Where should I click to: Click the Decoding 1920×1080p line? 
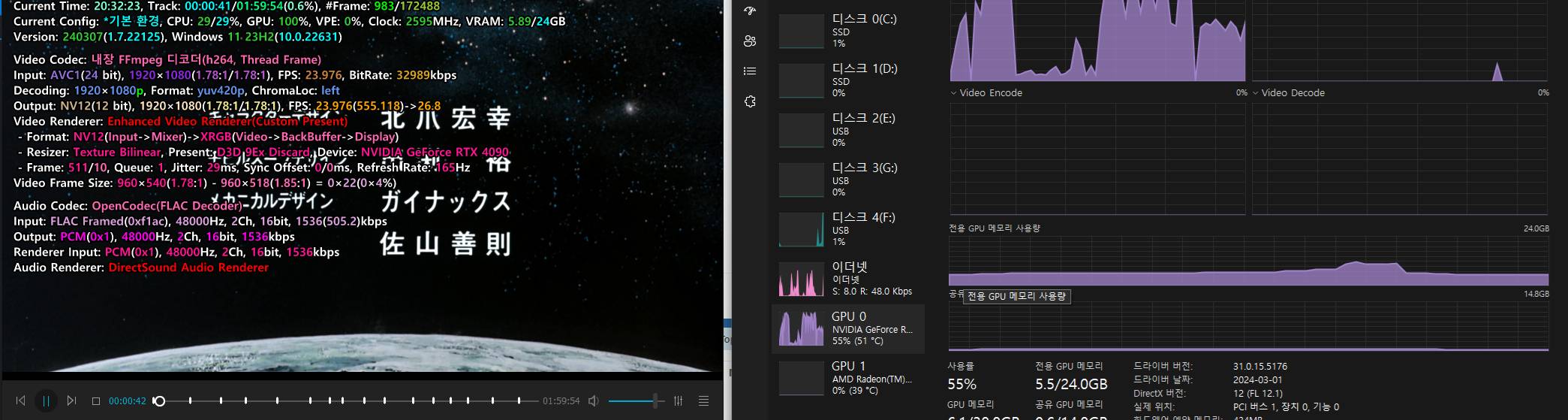coord(176,90)
